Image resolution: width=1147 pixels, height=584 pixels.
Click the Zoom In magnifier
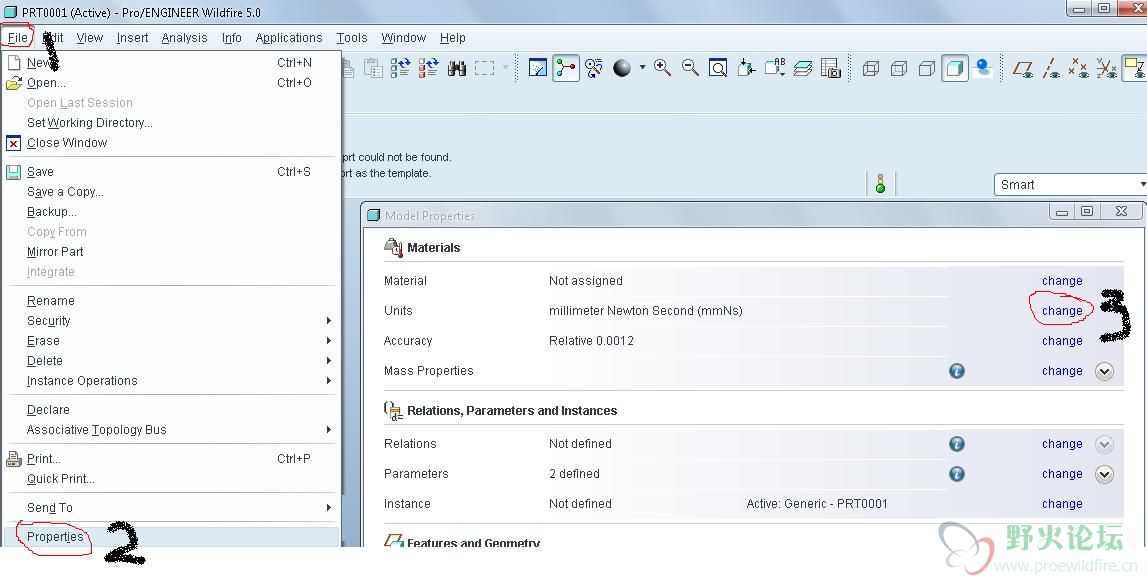pyautogui.click(x=663, y=68)
